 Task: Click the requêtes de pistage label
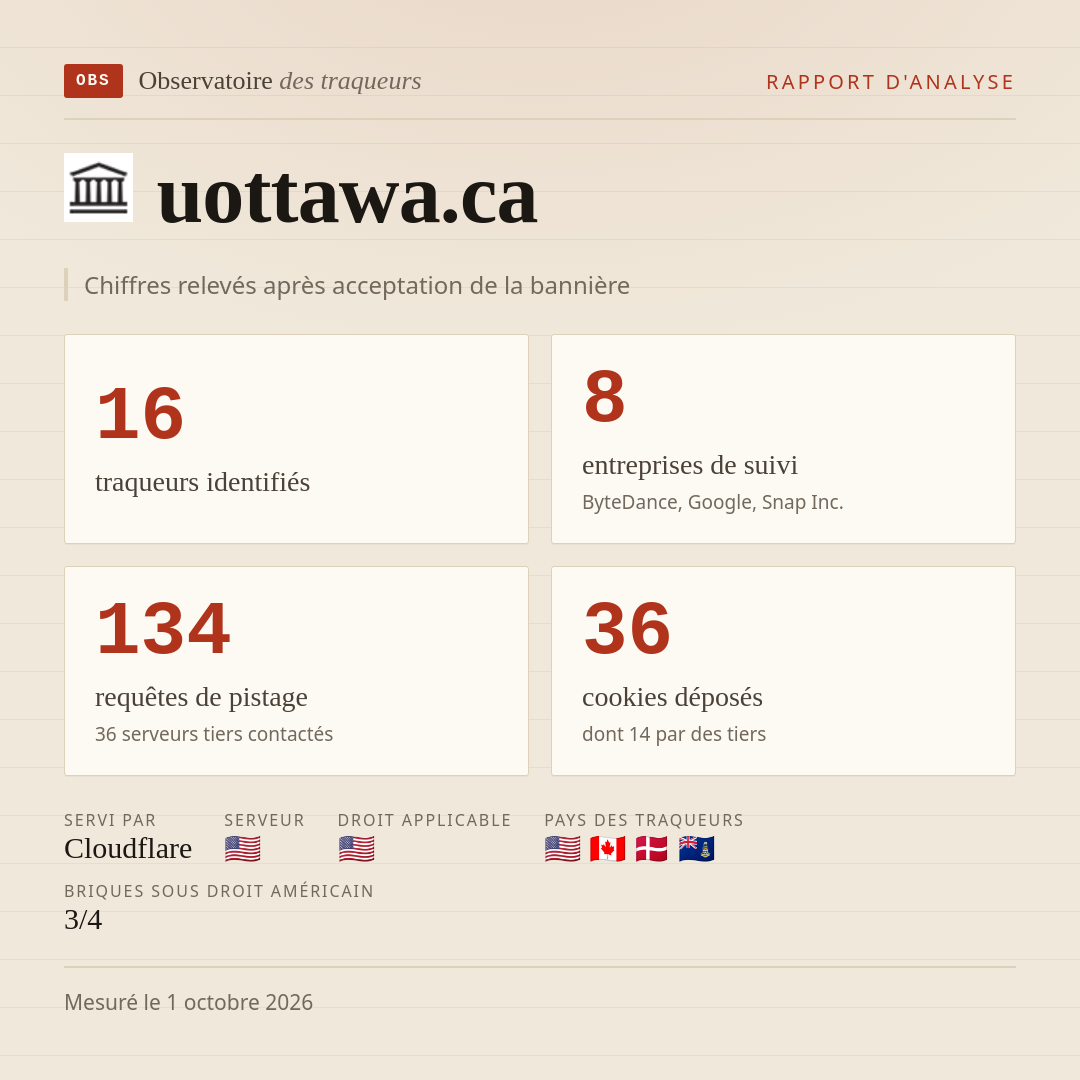tap(201, 697)
